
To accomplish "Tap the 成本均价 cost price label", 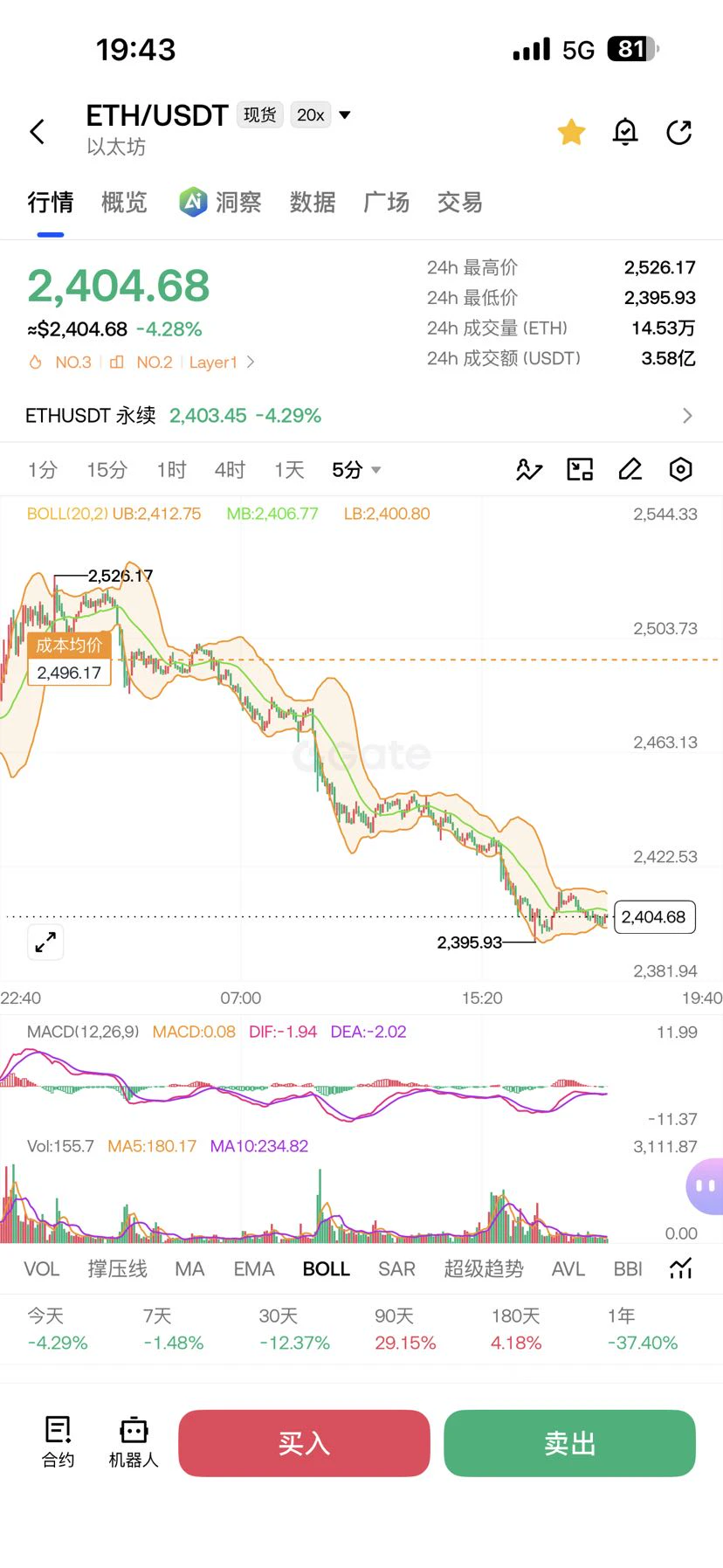I will pos(69,646).
